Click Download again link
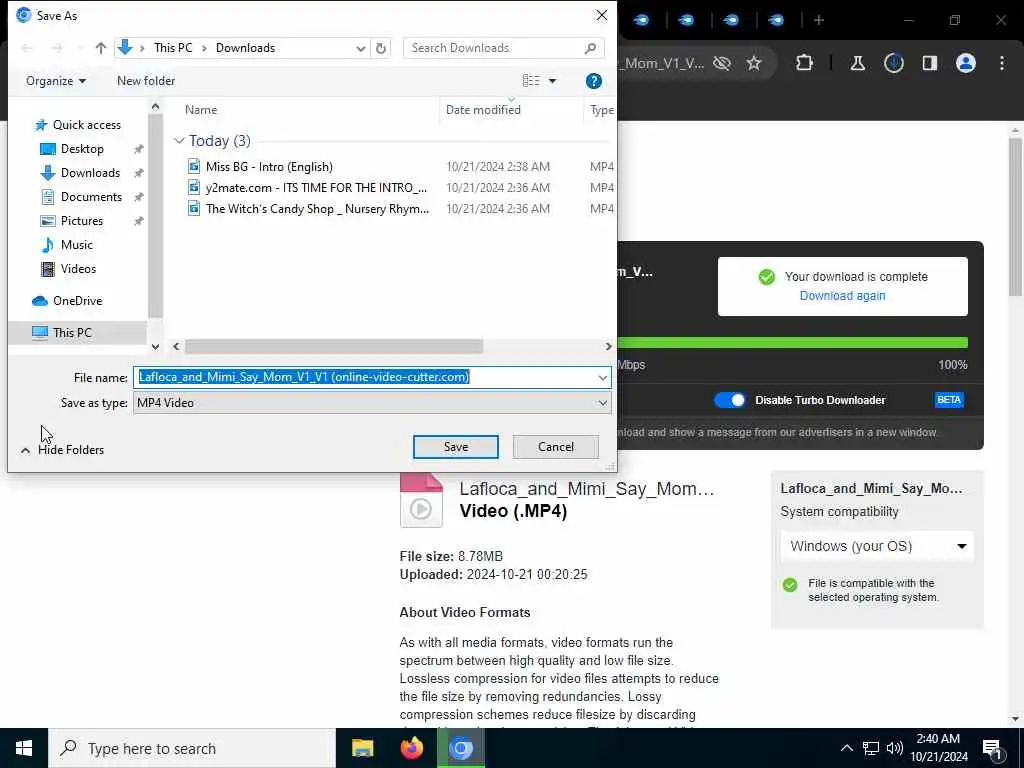 coord(842,296)
